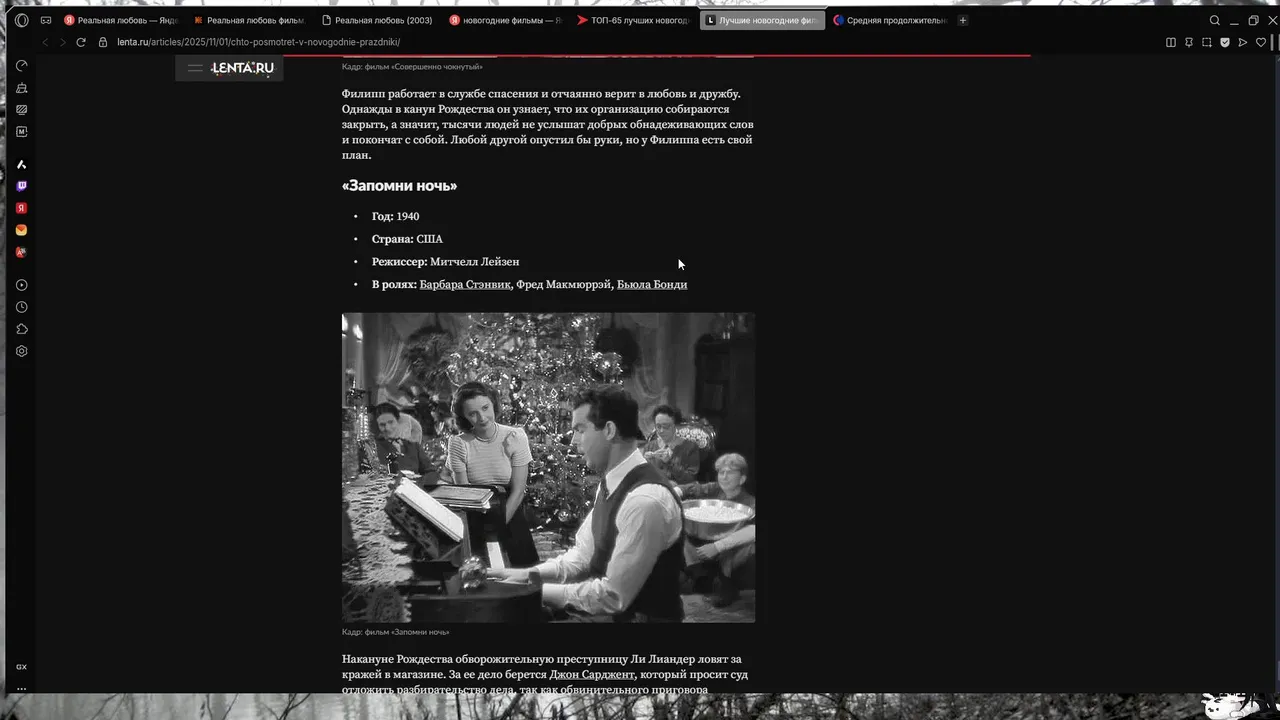Open split screen view icon in toolbar
Screen dimensions: 1280x720
1171,42
